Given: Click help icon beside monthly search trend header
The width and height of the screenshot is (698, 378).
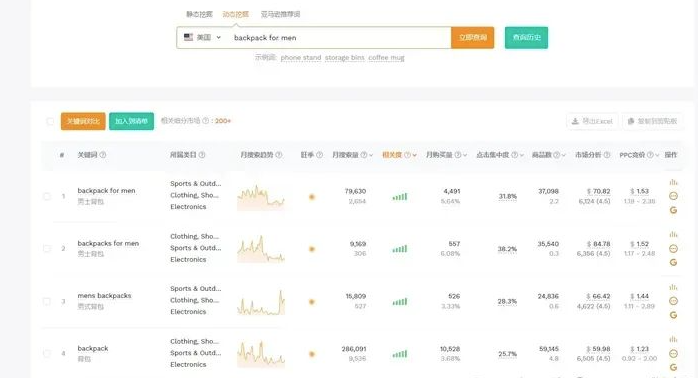Looking at the screenshot, I should (x=279, y=155).
